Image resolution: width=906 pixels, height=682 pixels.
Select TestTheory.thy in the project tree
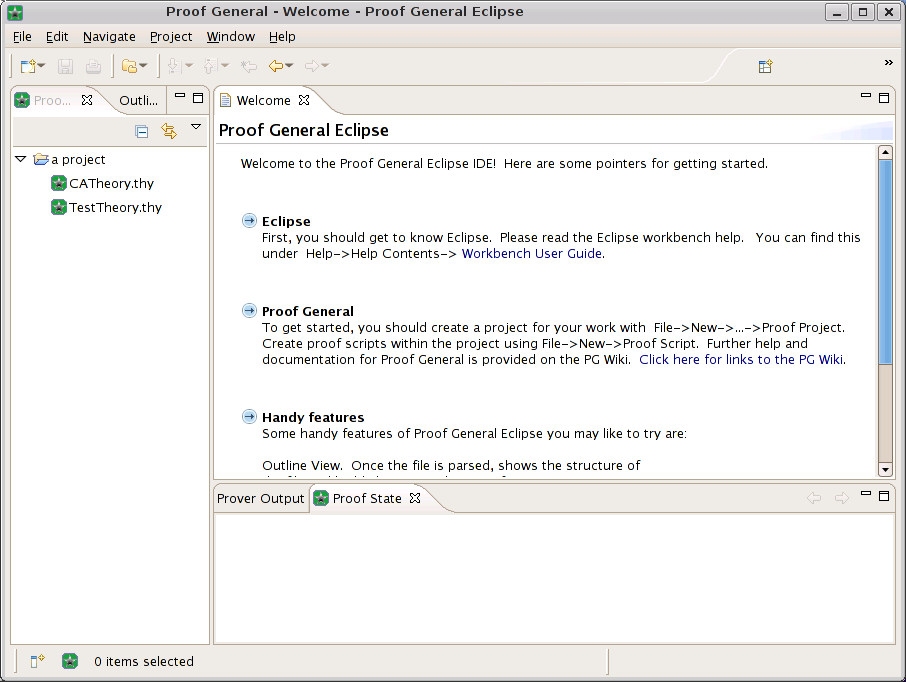(106, 207)
